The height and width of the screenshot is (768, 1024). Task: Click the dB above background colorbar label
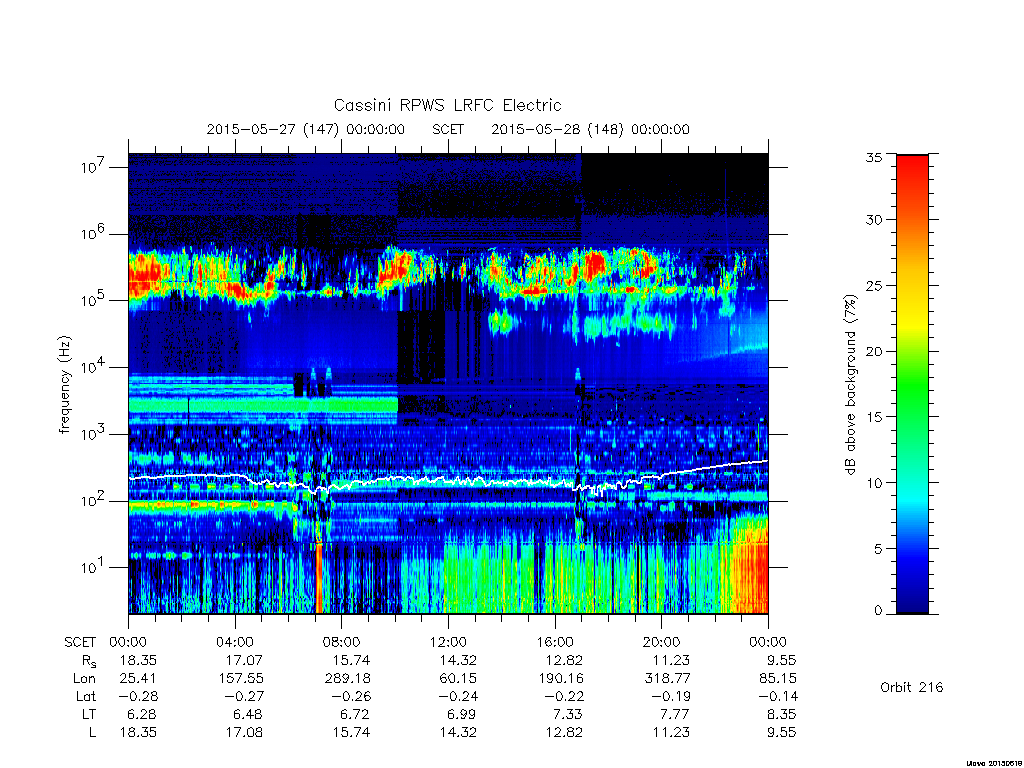click(850, 385)
